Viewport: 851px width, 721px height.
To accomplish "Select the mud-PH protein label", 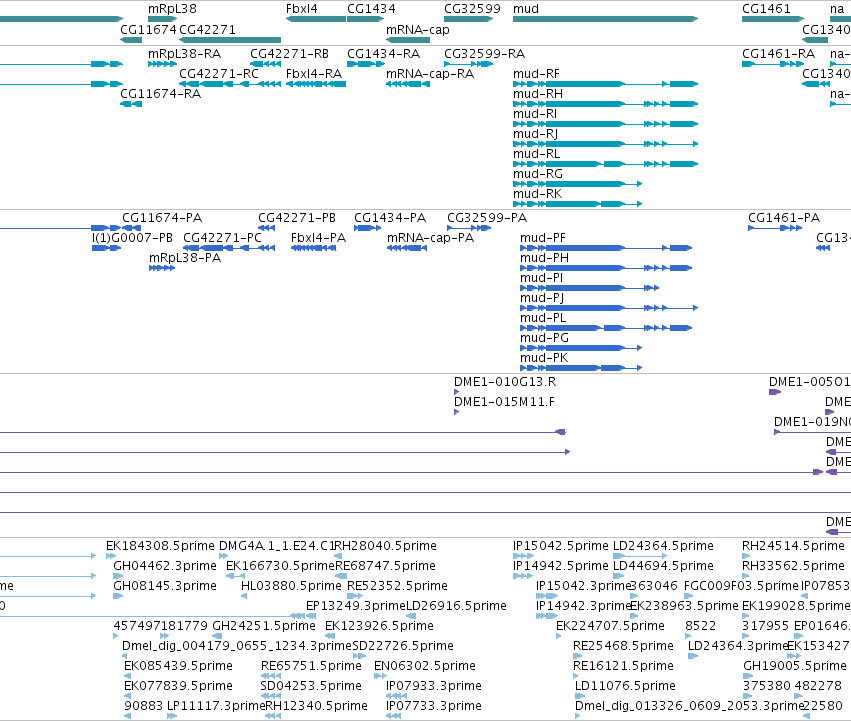I will [544, 257].
